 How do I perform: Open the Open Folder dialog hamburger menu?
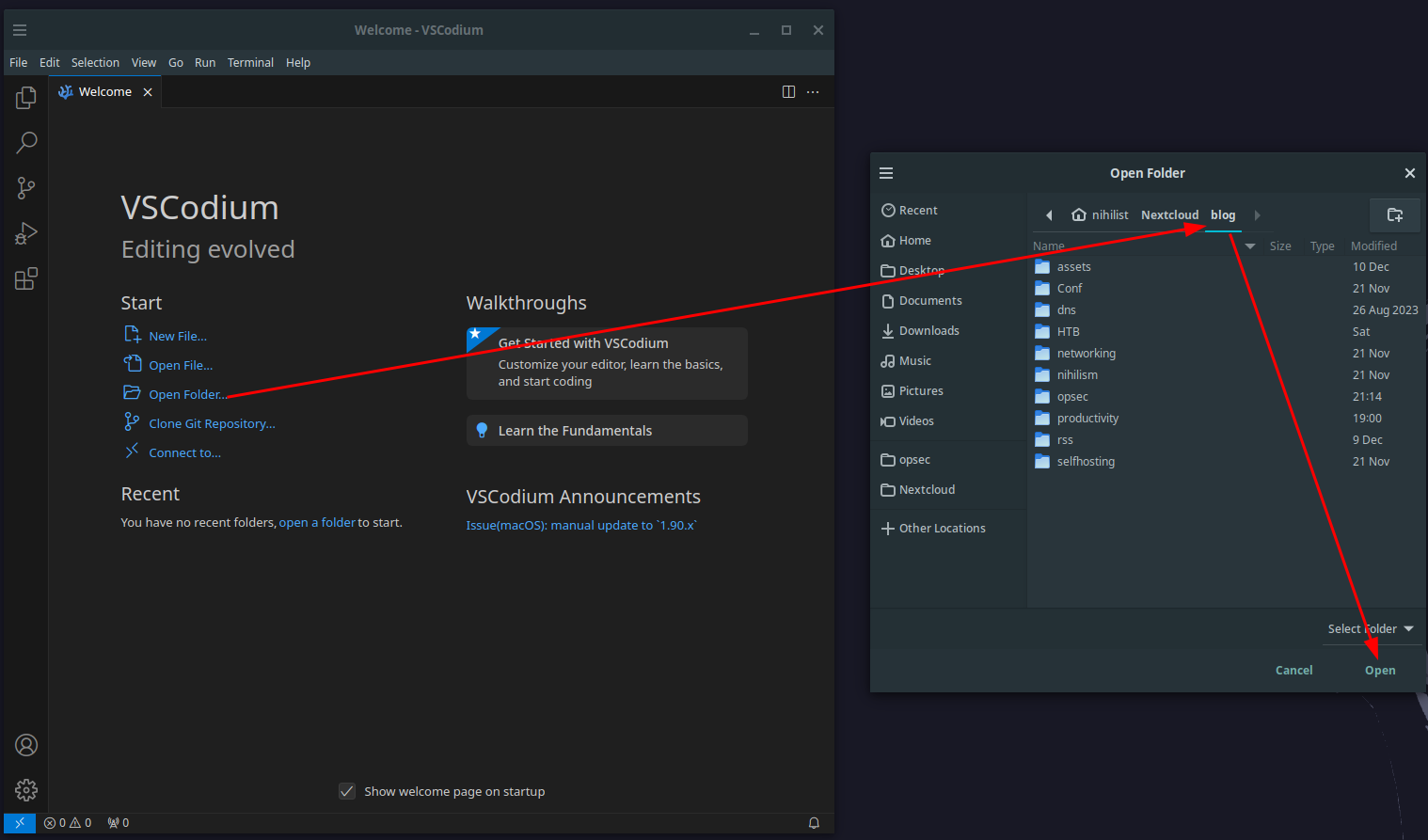[886, 173]
